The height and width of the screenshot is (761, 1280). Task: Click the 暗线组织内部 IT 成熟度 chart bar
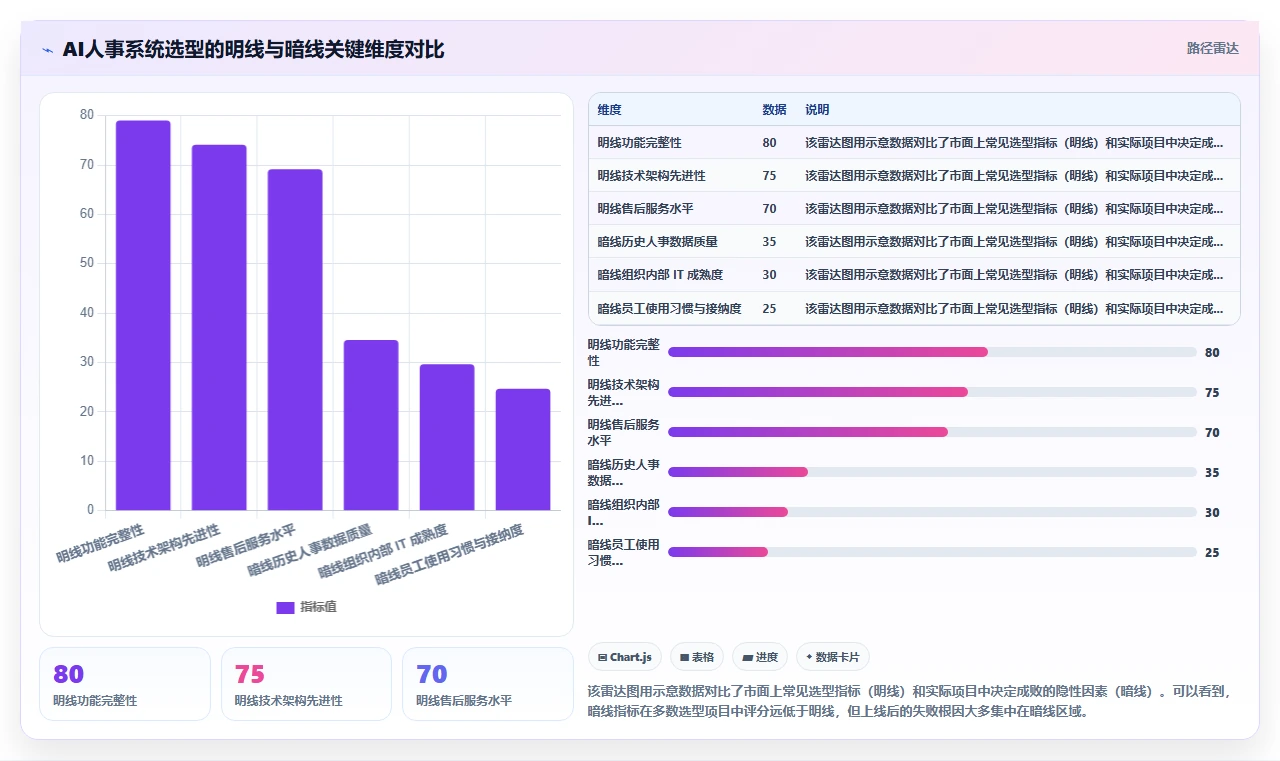click(447, 437)
